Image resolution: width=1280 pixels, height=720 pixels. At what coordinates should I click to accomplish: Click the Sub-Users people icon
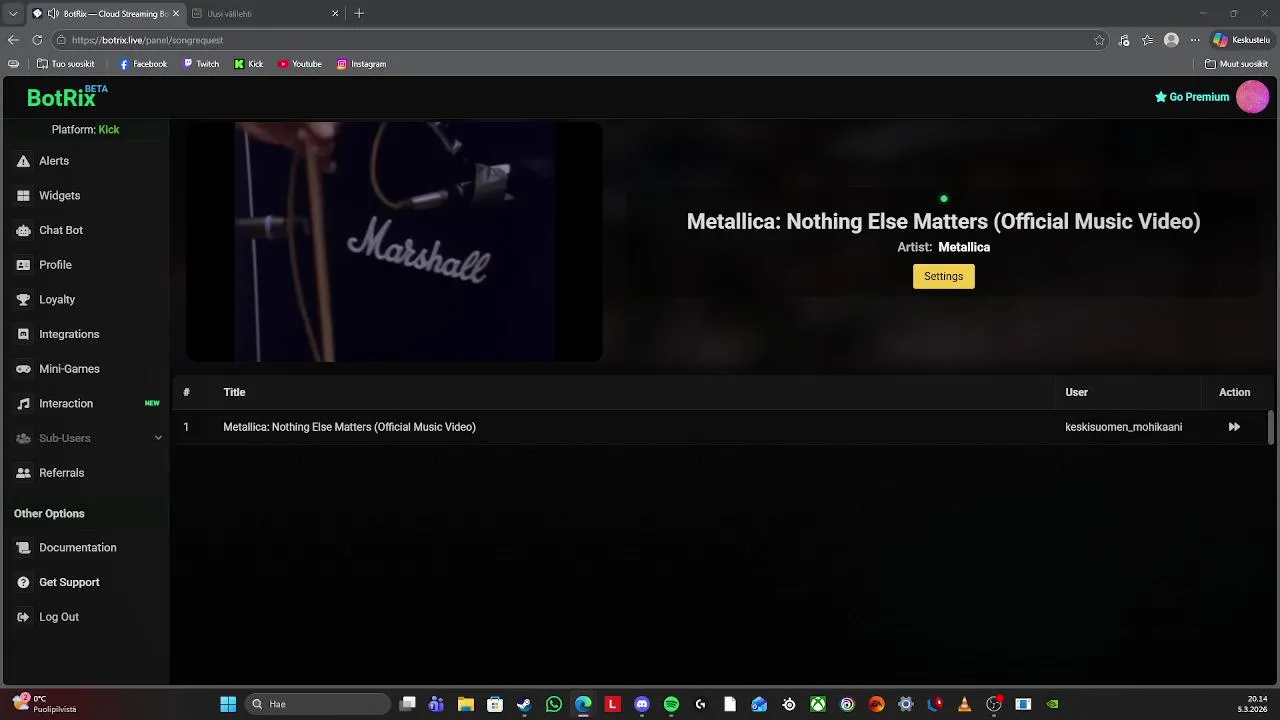click(23, 438)
